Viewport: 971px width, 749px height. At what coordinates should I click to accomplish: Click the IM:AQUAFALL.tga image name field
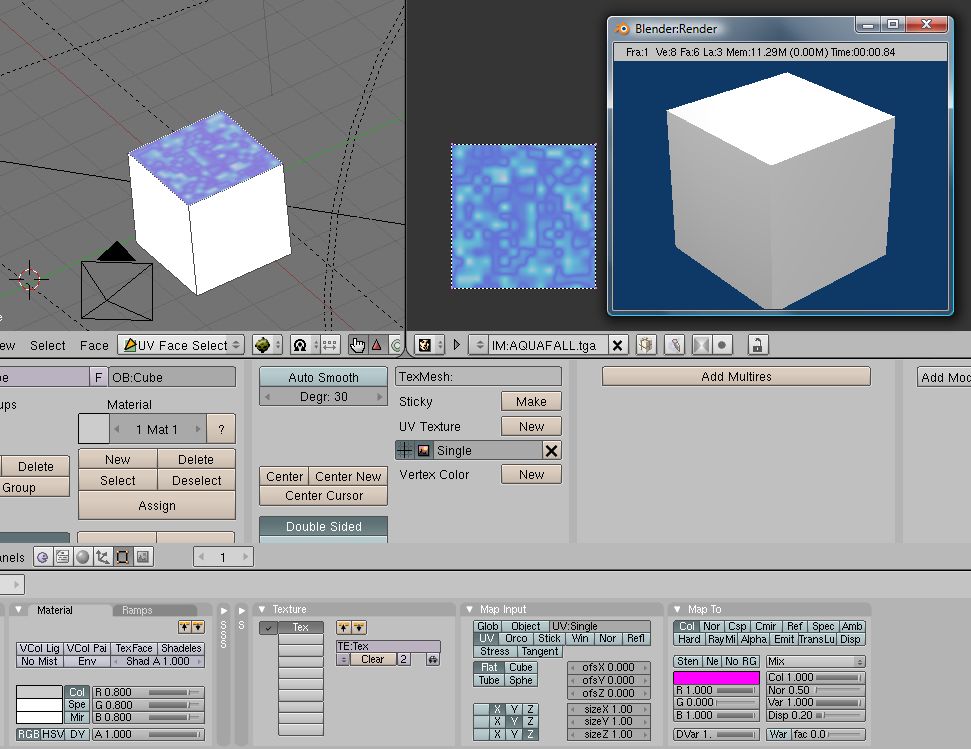pyautogui.click(x=547, y=345)
